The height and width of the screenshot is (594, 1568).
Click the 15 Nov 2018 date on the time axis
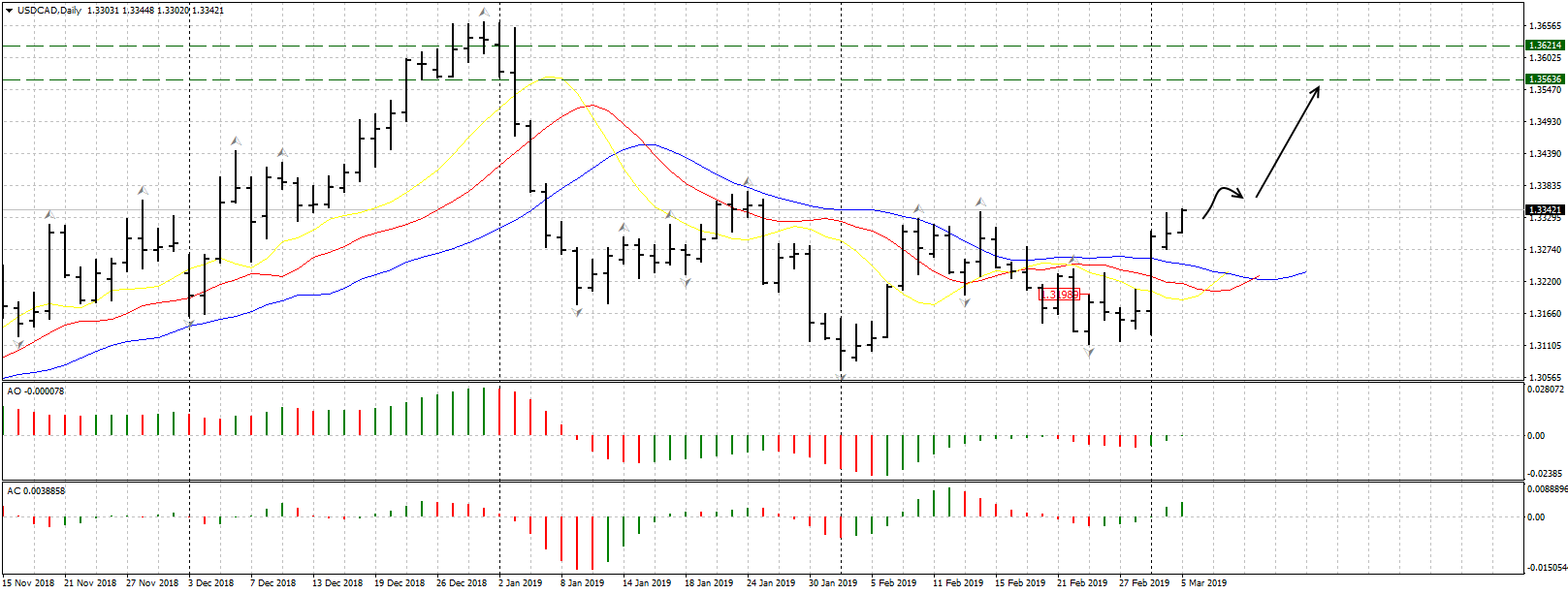coord(28,583)
